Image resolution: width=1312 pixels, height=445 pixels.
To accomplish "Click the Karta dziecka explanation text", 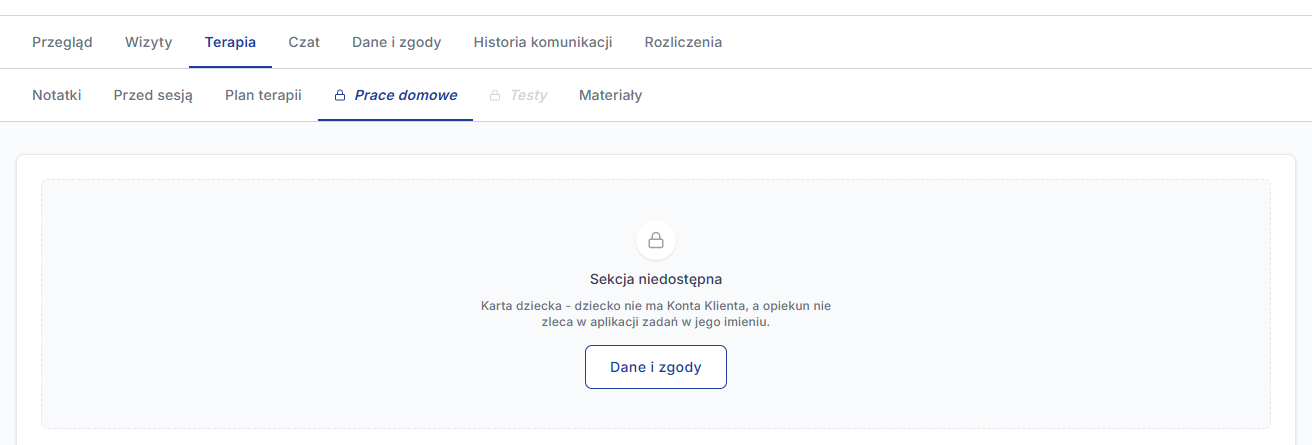I will [656, 314].
